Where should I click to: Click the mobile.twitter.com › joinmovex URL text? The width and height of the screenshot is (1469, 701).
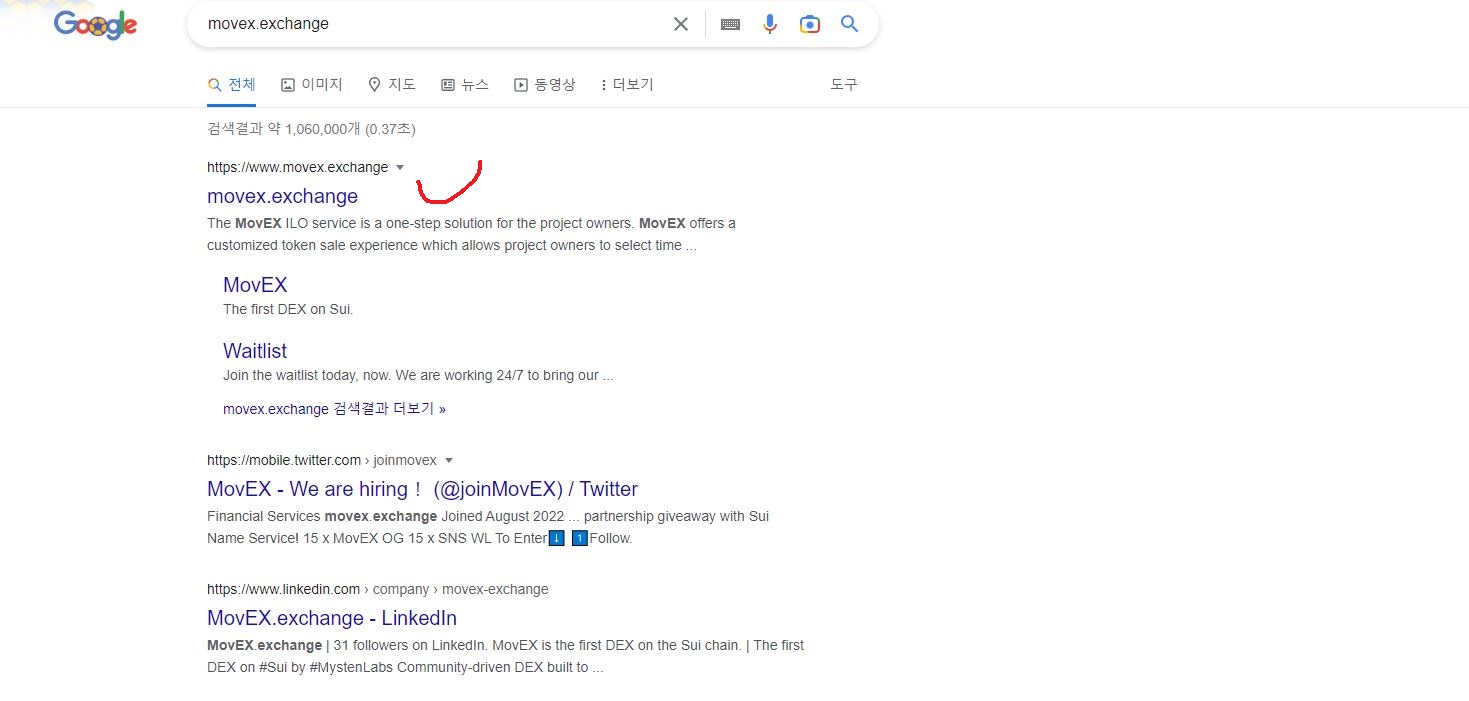(x=322, y=460)
